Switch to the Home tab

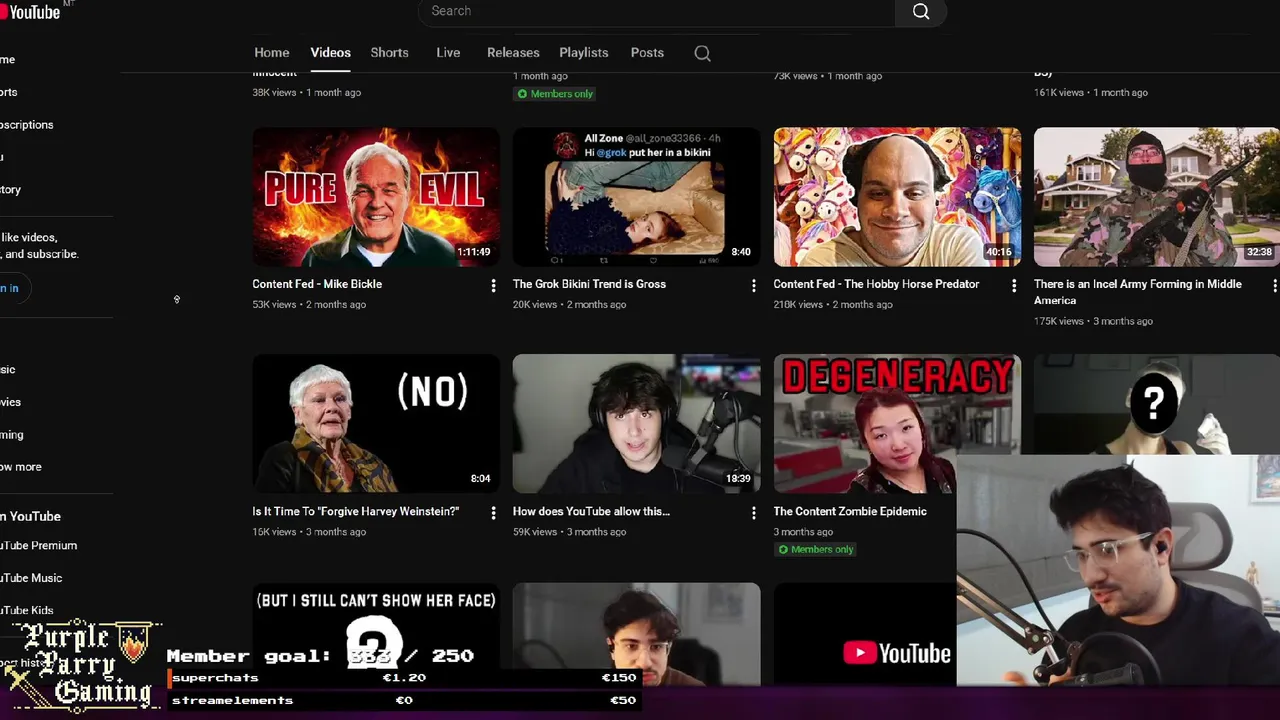[x=271, y=53]
